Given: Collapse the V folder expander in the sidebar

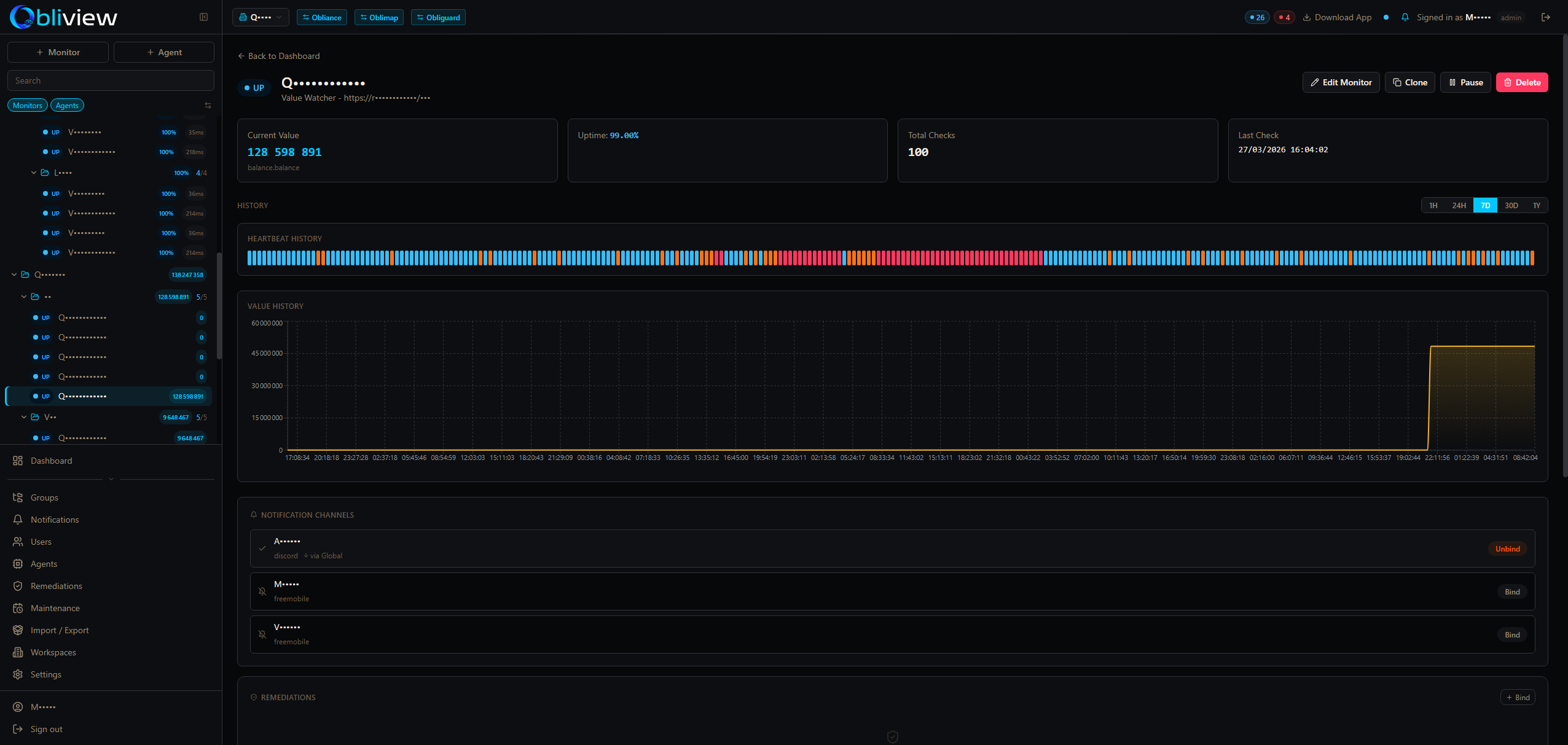Looking at the screenshot, I should click(x=24, y=417).
